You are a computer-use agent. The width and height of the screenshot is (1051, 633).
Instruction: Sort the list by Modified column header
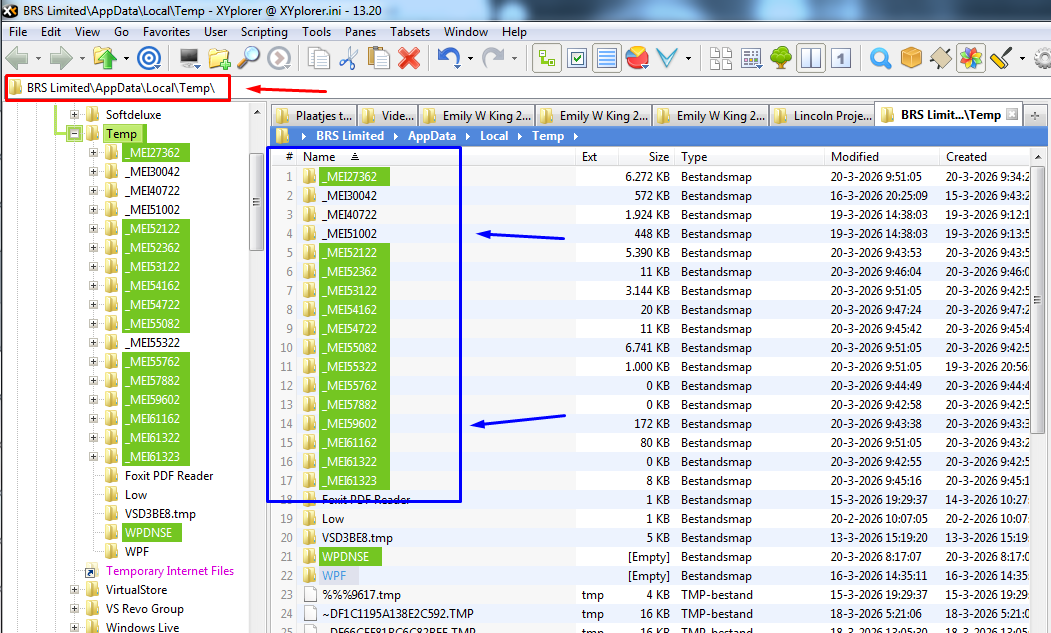[x=854, y=157]
